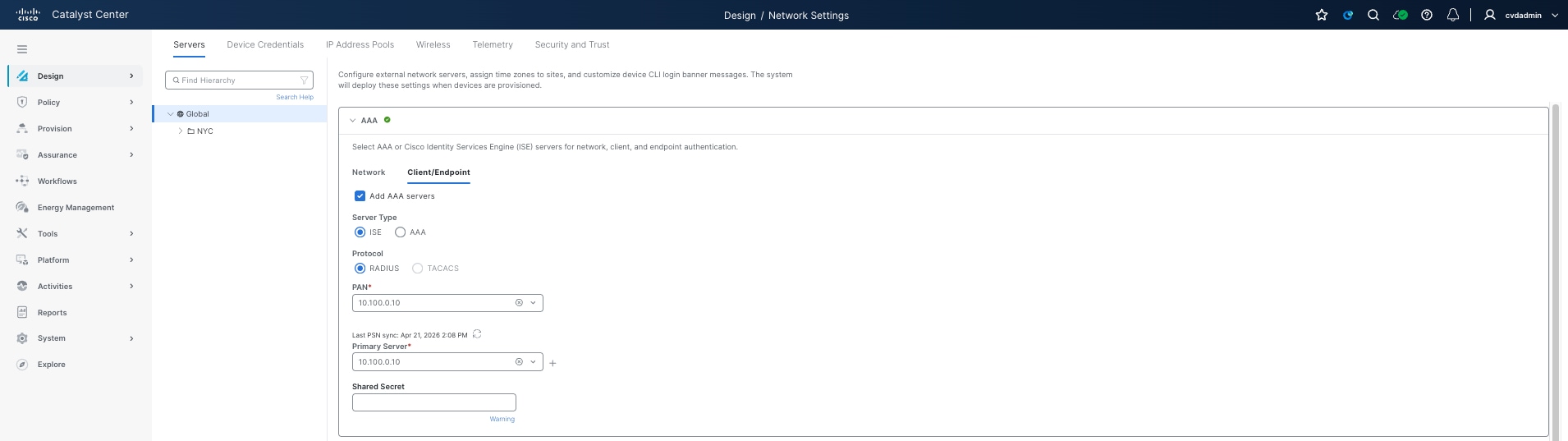Switch to the Servers tab

click(189, 44)
